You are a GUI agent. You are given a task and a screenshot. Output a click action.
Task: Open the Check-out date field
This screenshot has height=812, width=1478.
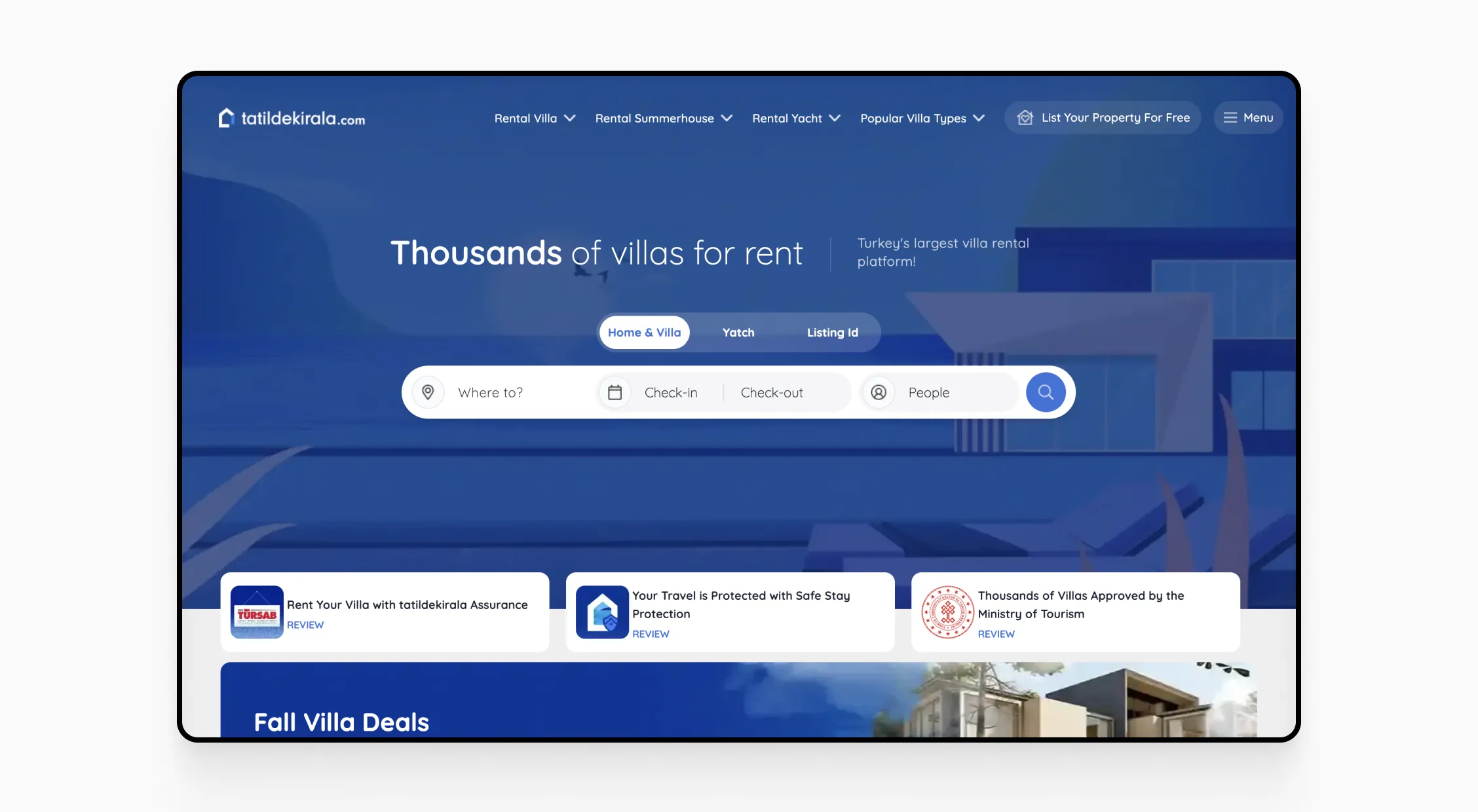tap(772, 392)
